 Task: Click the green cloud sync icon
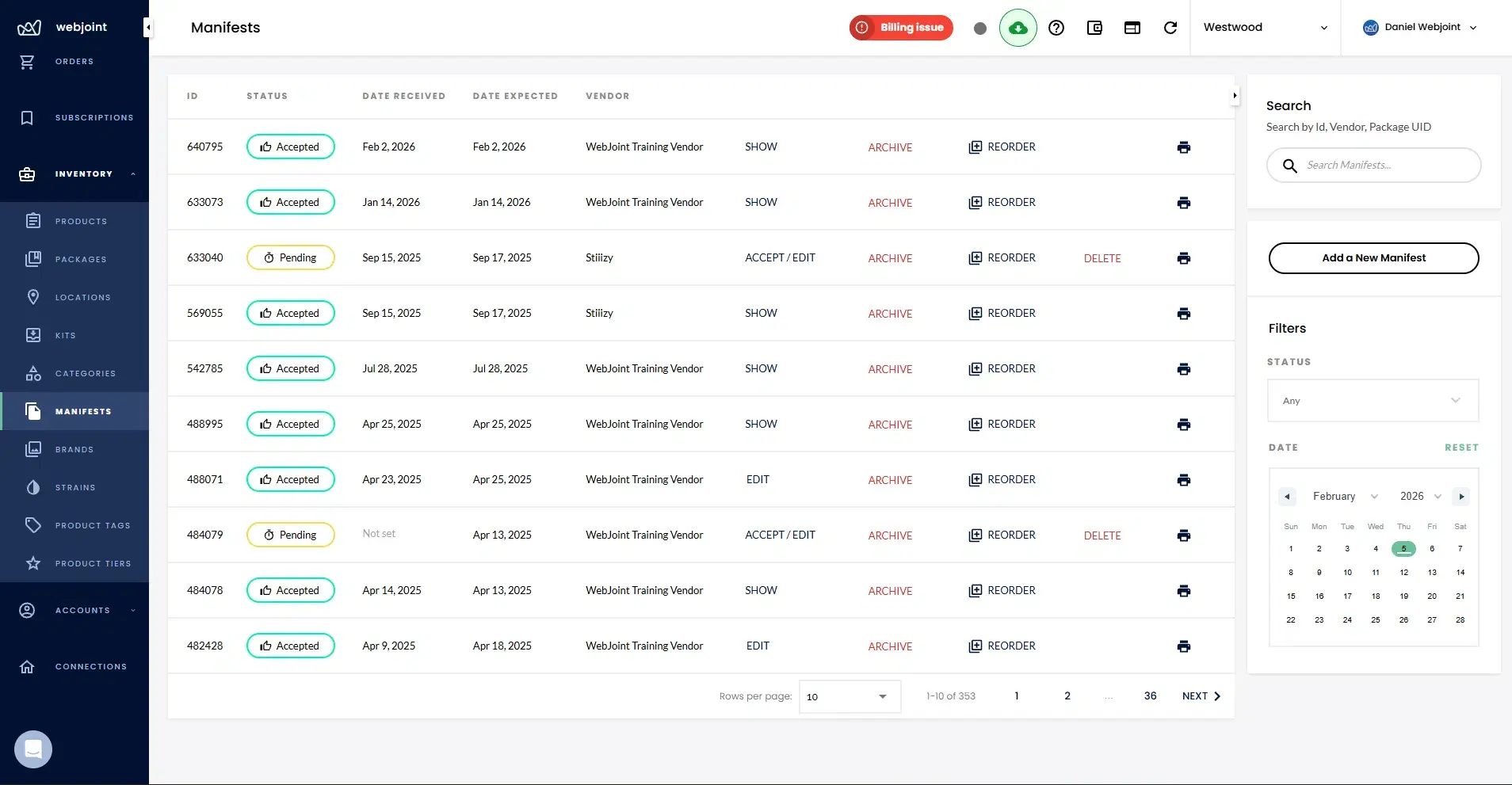pos(1018,28)
